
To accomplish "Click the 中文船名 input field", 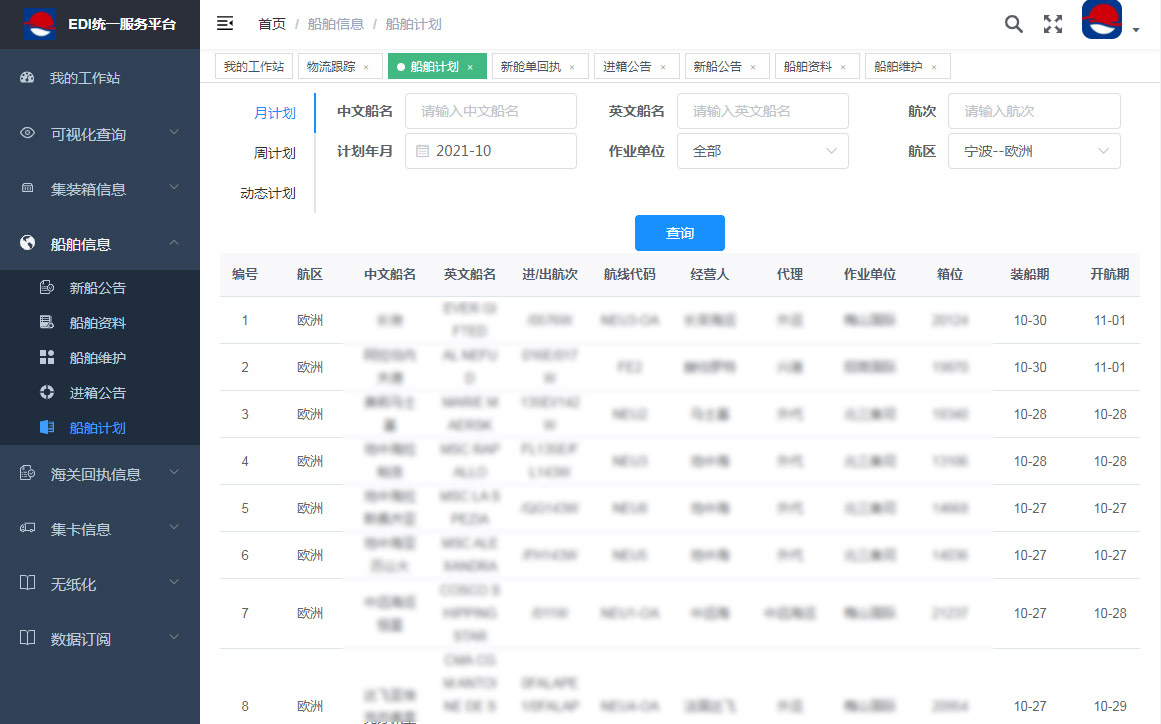I will (490, 111).
